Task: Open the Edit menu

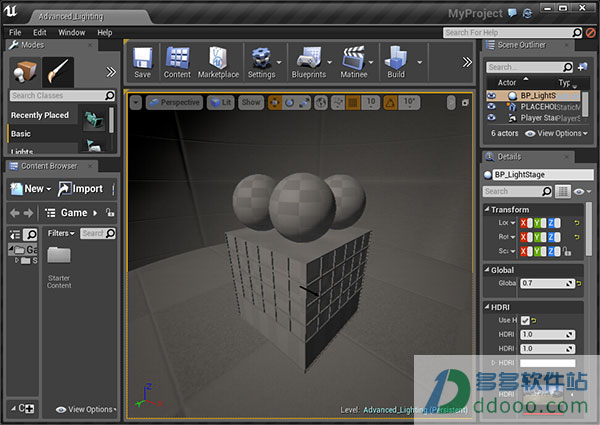Action: pos(39,33)
